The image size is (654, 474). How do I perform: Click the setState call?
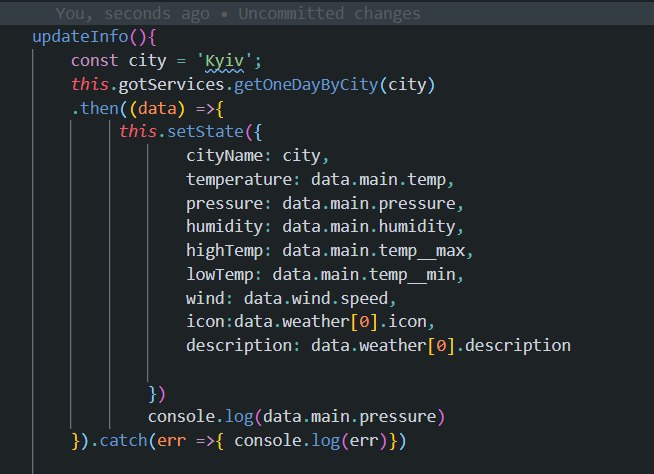click(x=205, y=132)
